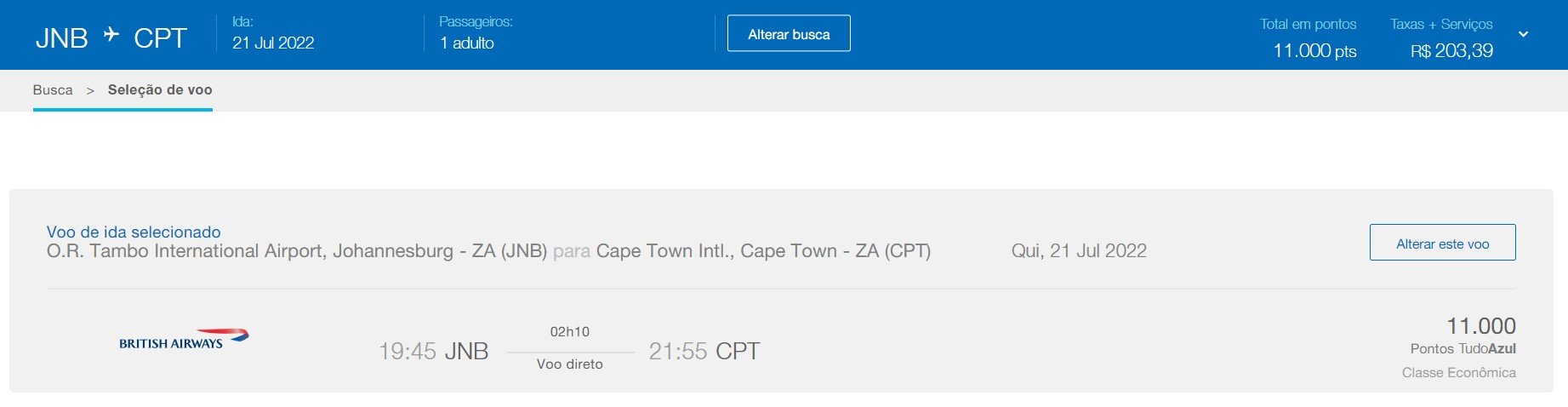This screenshot has height=407, width=1568.
Task: Click the Alterar este voo button
Action: (1442, 243)
